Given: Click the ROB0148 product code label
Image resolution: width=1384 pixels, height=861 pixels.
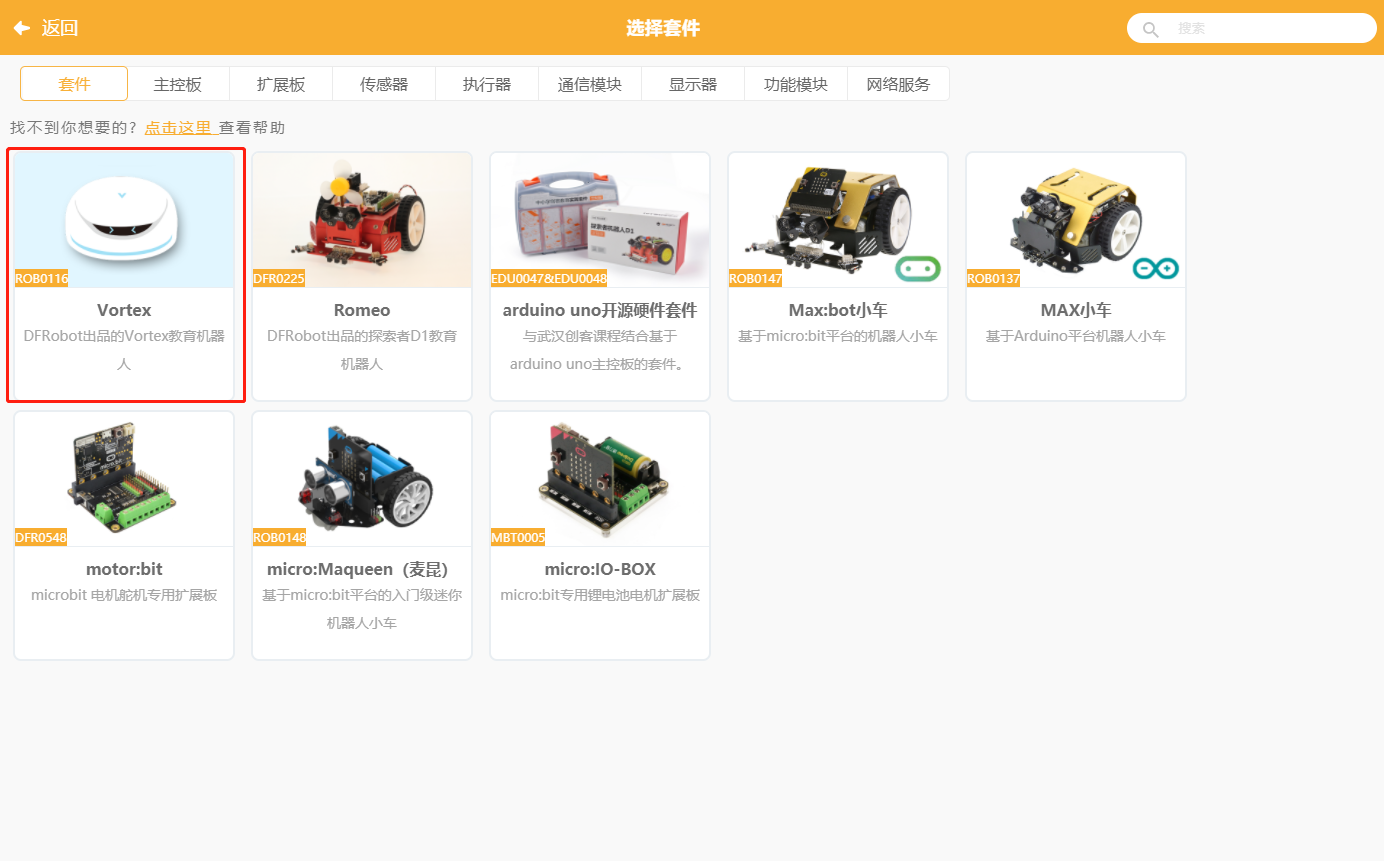Looking at the screenshot, I should pos(280,537).
